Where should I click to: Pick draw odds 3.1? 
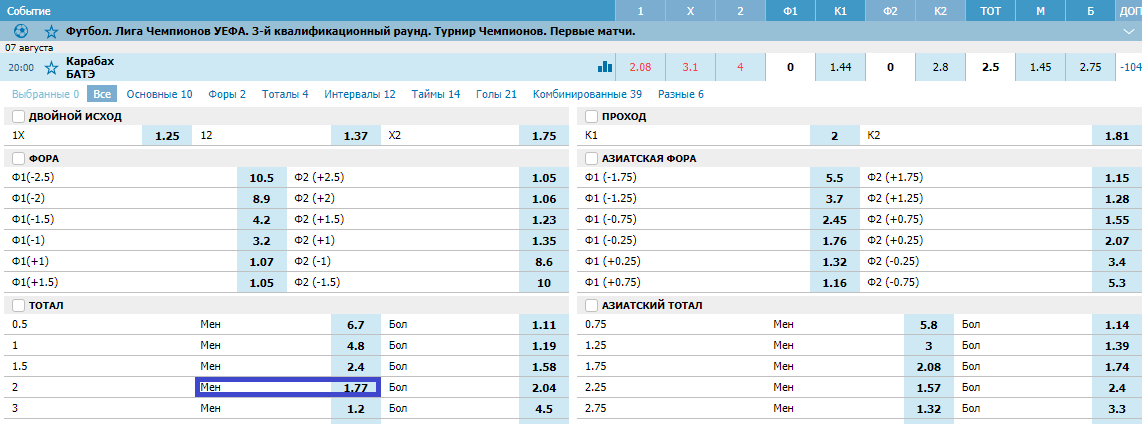690,67
